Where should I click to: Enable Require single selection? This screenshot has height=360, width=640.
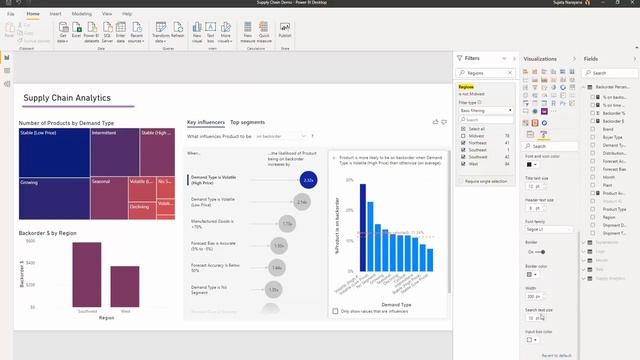(461, 181)
